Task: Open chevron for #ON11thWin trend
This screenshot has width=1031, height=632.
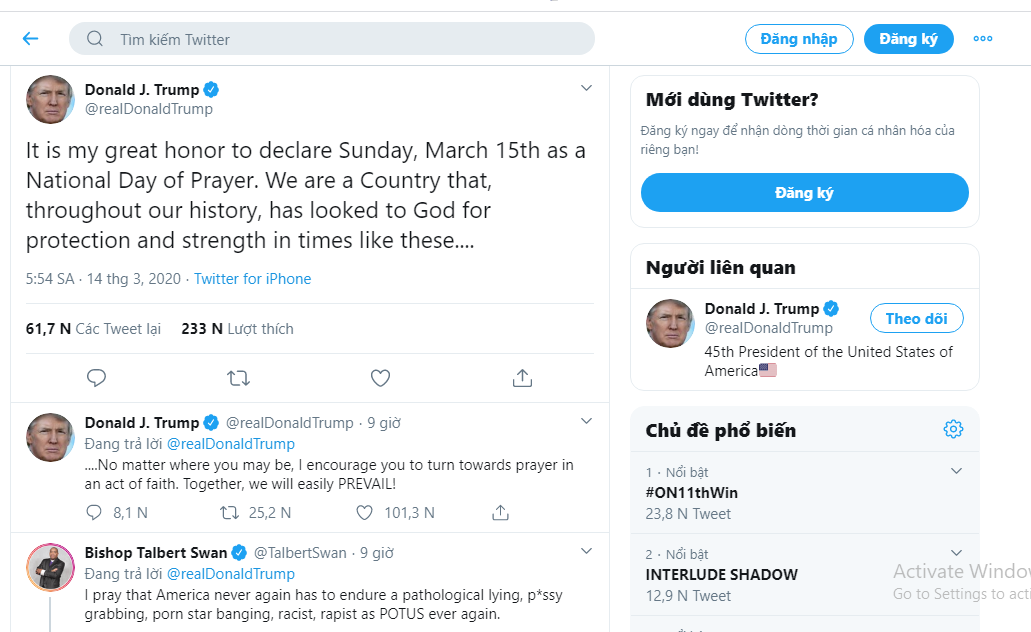Action: 956,471
